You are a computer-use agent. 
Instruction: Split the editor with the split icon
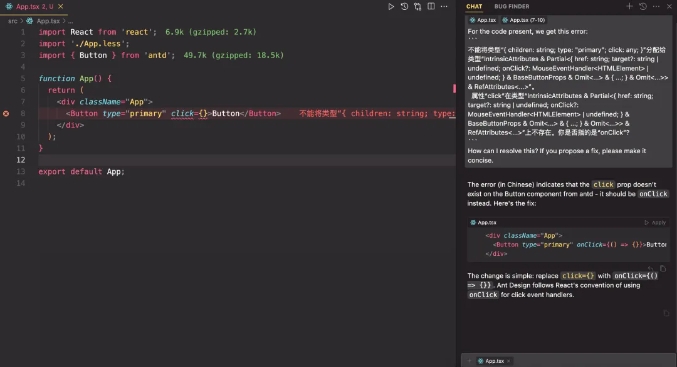[431, 6]
